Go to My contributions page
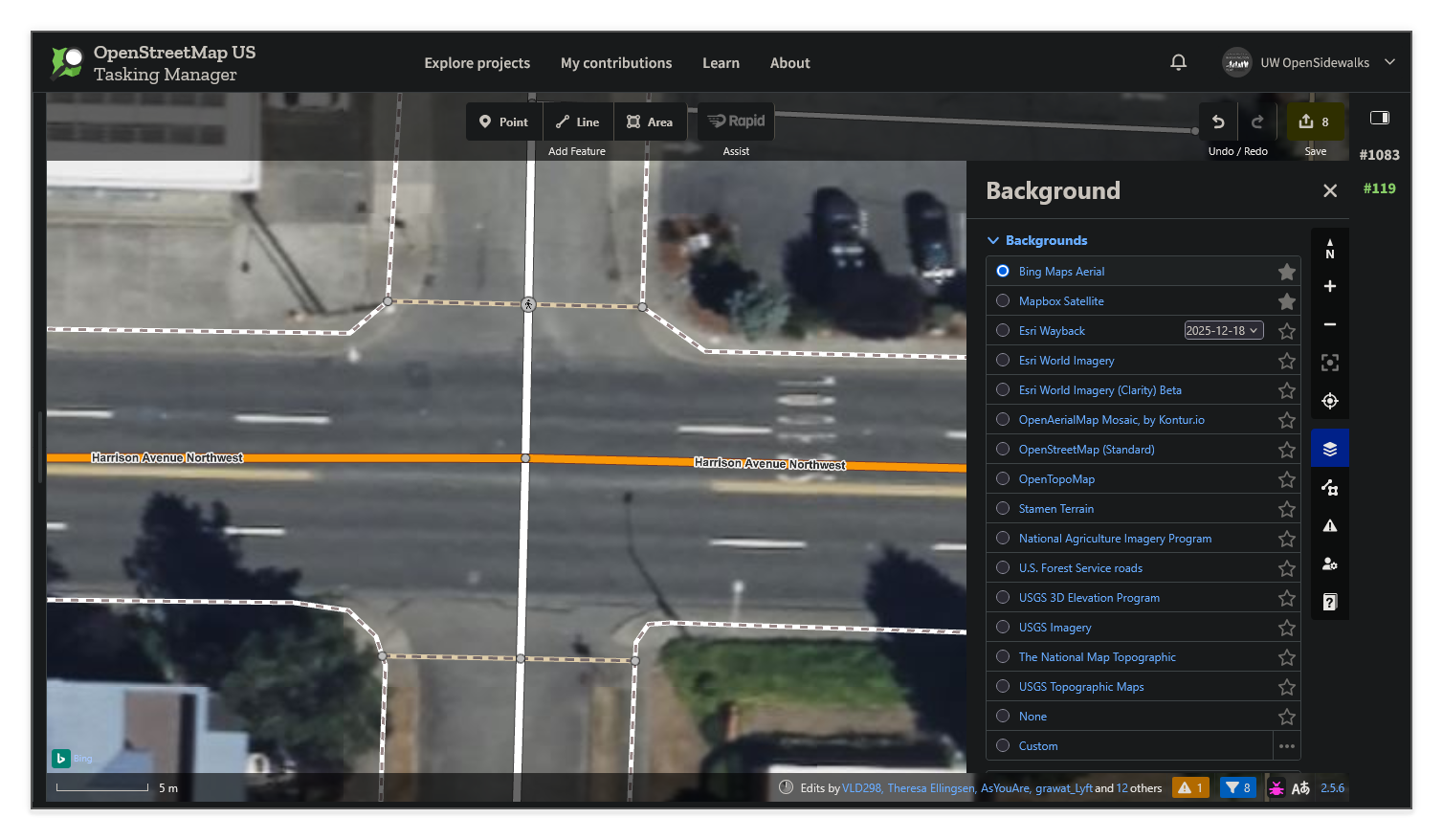 (x=615, y=62)
